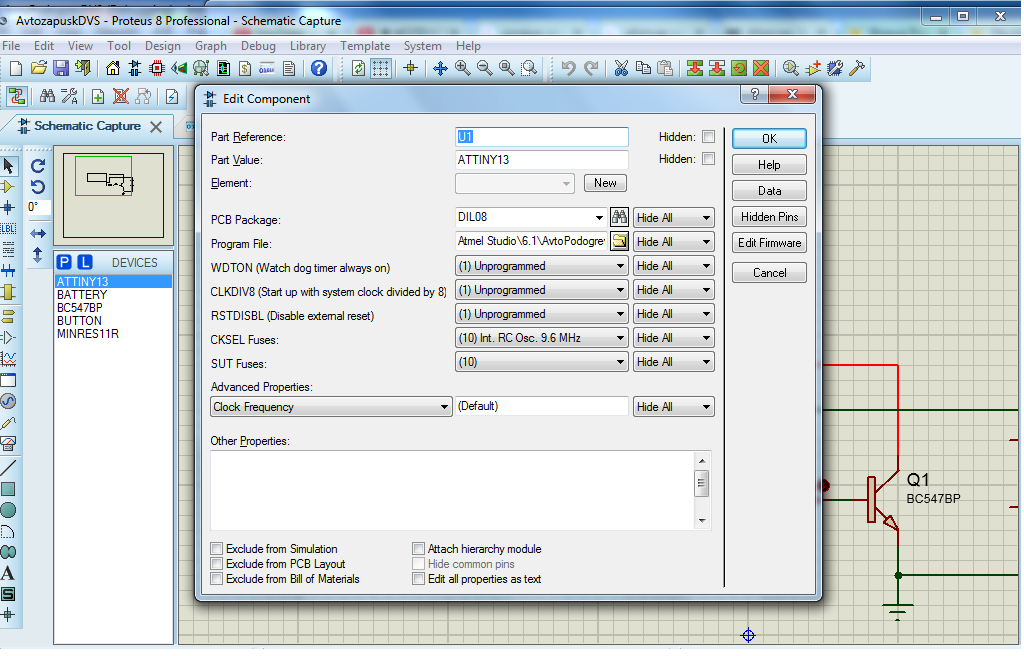Save the design using the floppy icon
Image resolution: width=1024 pixels, height=656 pixels.
(61, 68)
